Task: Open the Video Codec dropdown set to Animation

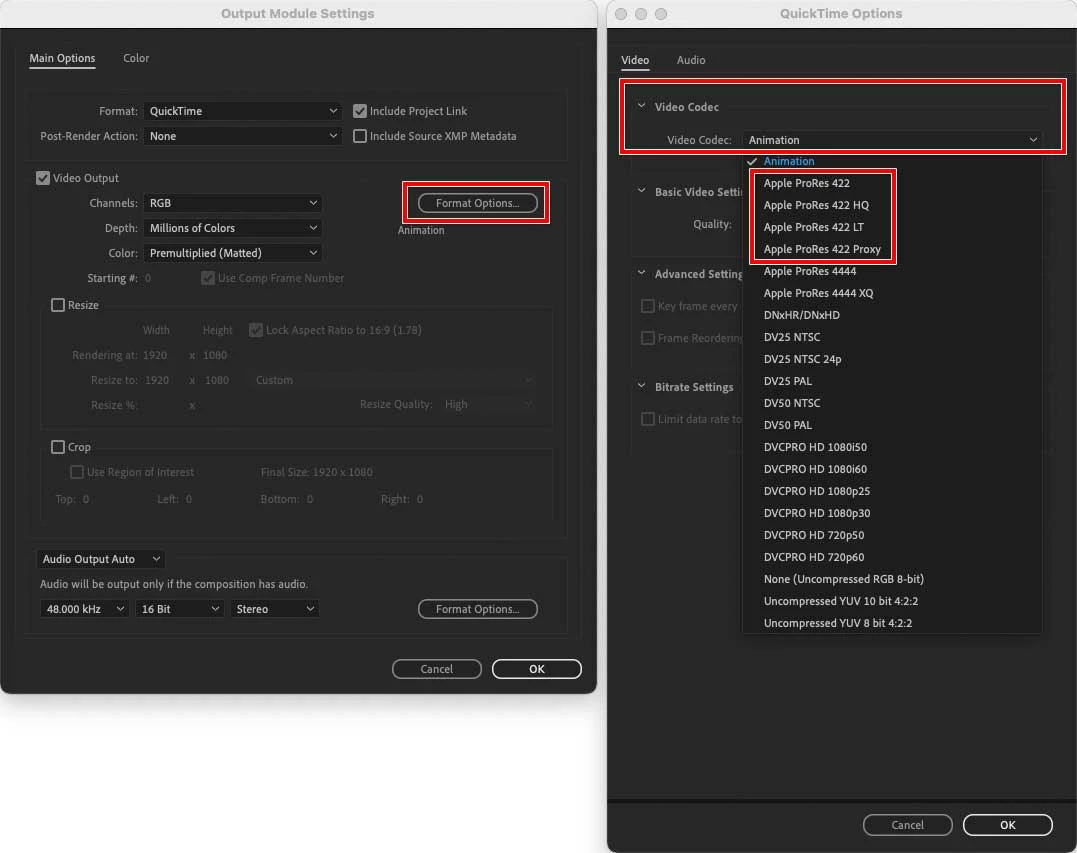Action: click(892, 140)
